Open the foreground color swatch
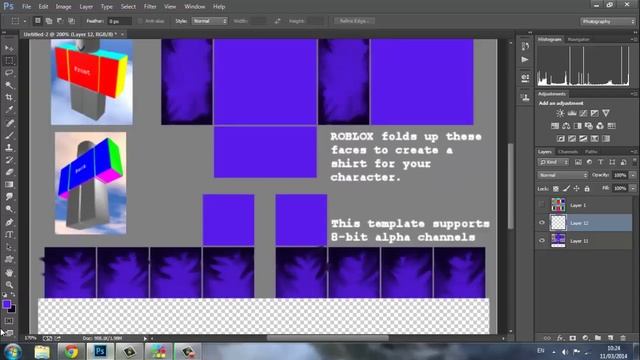This screenshot has height=360, width=640. [x=6, y=304]
